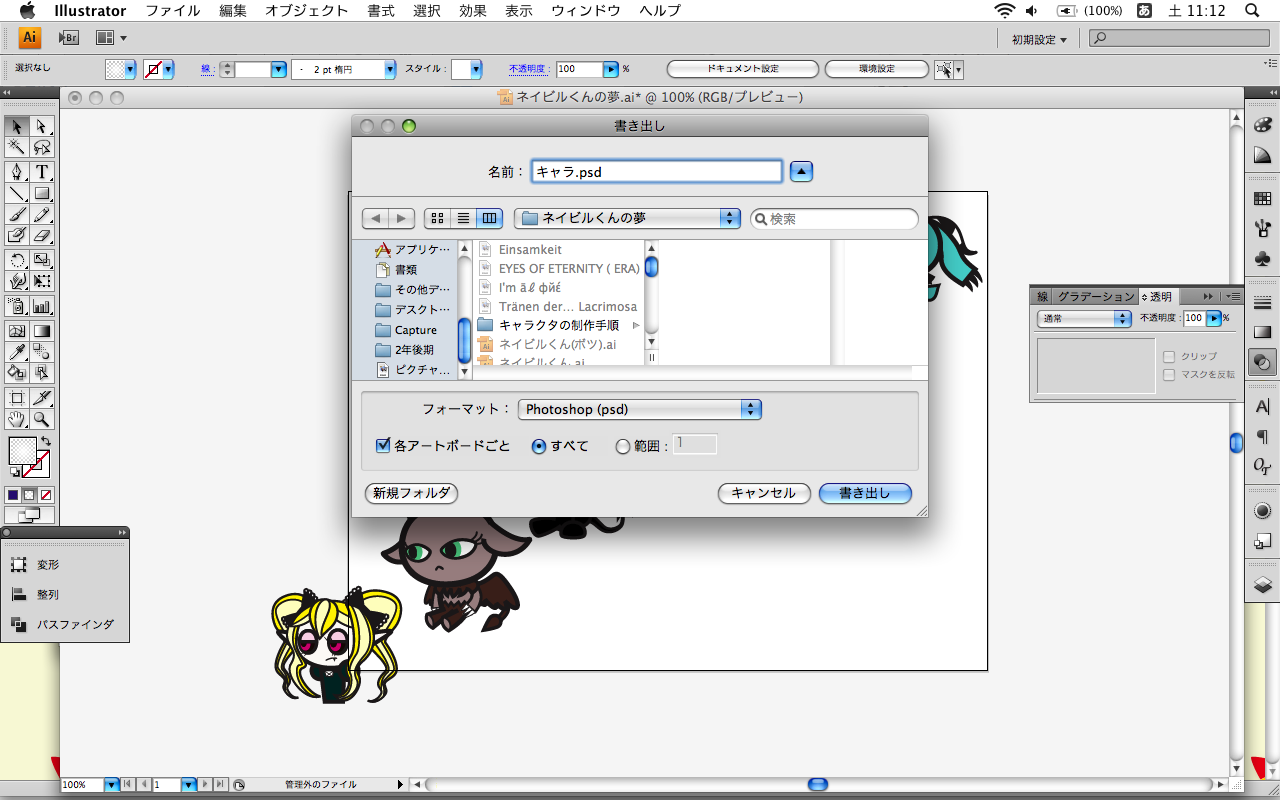
Task: Set paint mode to None in toolbox
Action: (46, 495)
